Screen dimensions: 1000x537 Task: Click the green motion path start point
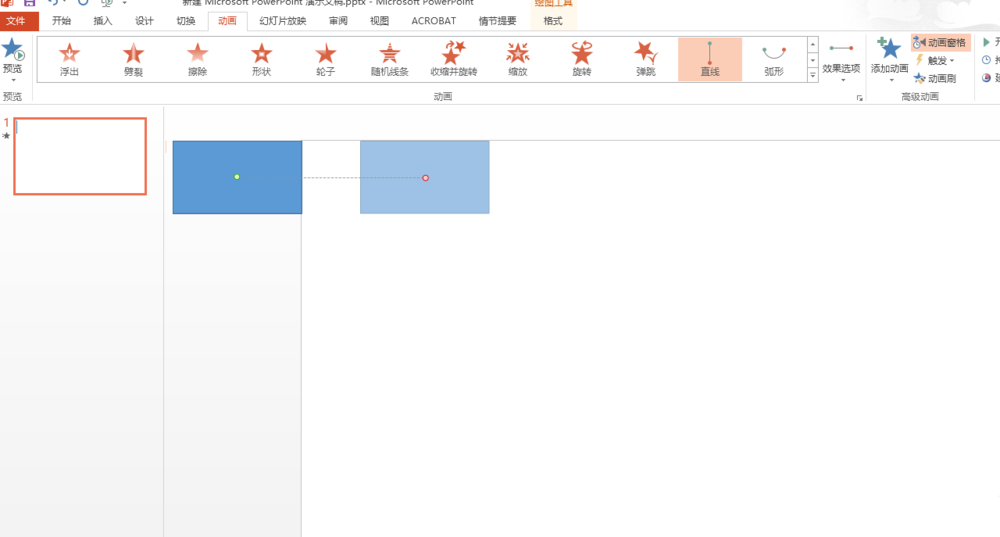pos(237,177)
